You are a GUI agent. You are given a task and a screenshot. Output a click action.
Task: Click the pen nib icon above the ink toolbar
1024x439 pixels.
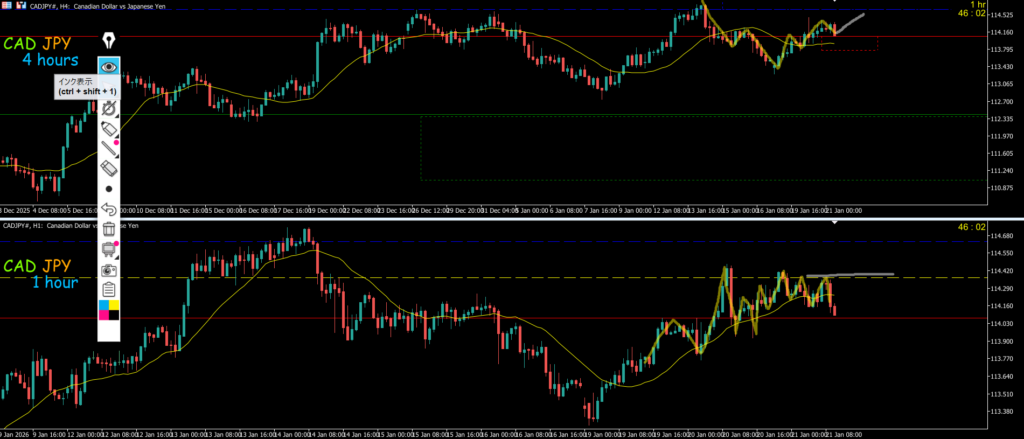click(109, 41)
